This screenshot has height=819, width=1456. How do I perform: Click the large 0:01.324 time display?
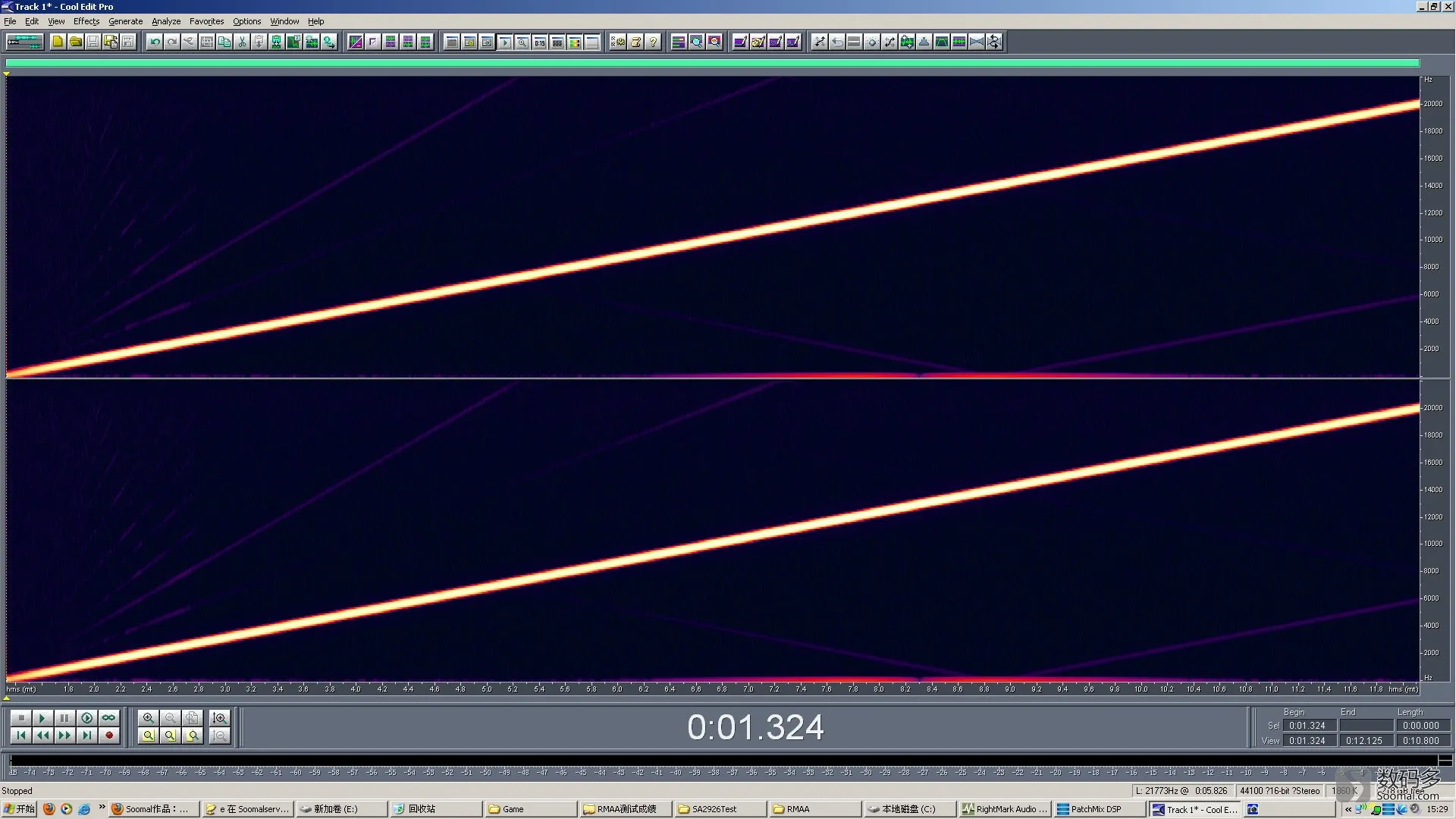coord(755,727)
